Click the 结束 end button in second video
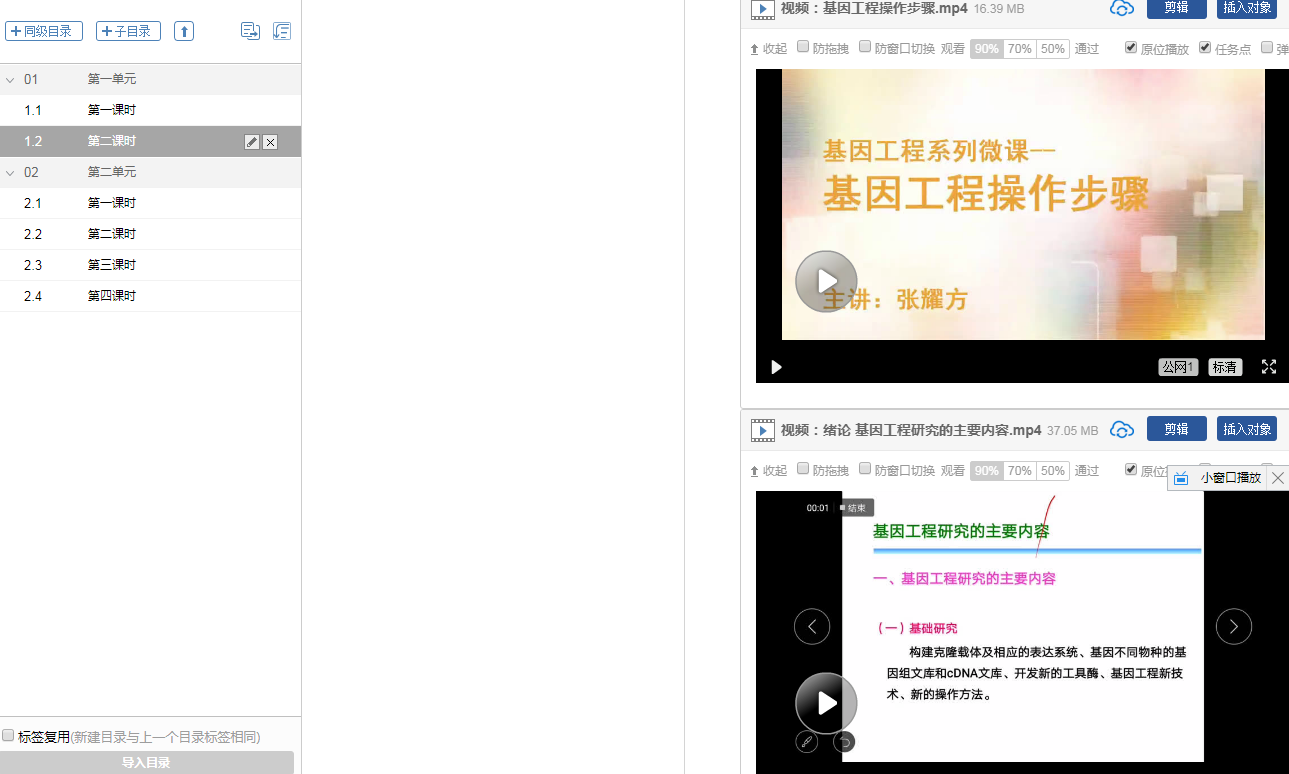The width and height of the screenshot is (1289, 774). pos(855,508)
